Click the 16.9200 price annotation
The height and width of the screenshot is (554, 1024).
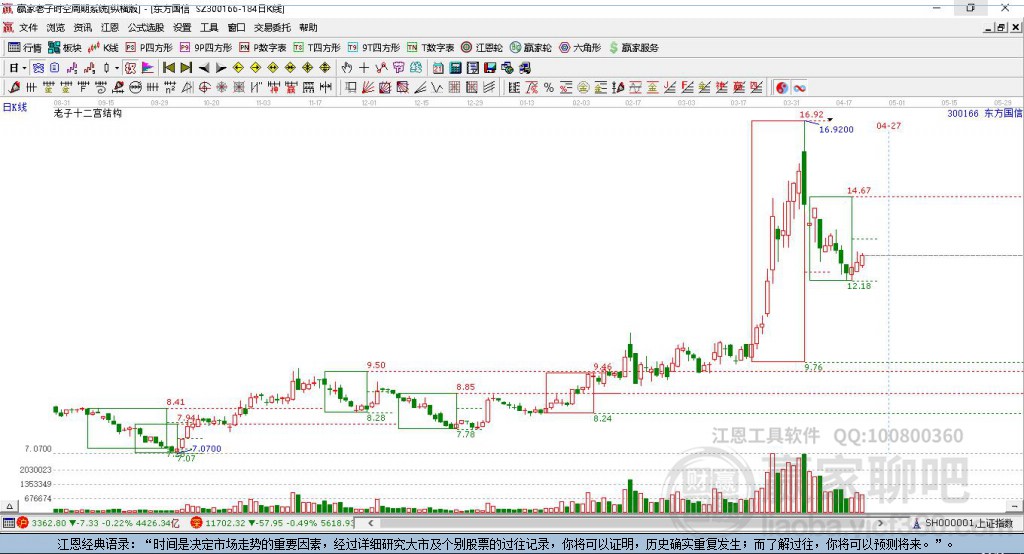point(836,130)
